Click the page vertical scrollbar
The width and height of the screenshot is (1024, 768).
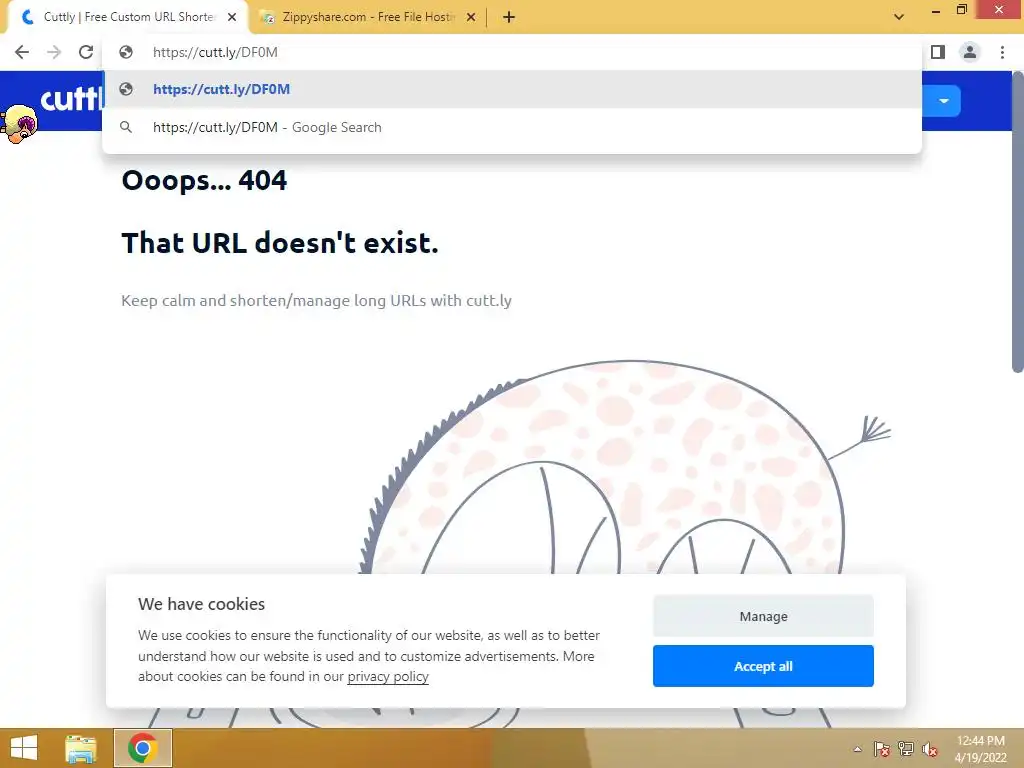1017,222
